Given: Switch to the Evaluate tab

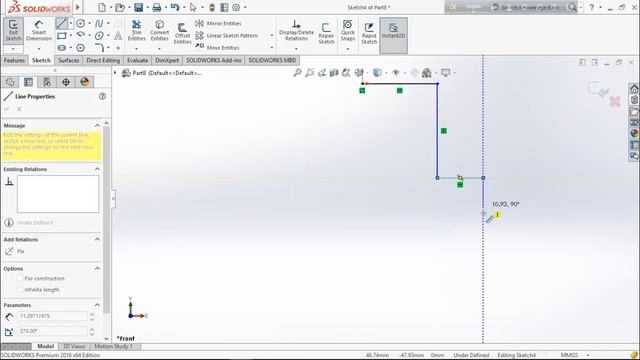Looking at the screenshot, I should pos(138,60).
